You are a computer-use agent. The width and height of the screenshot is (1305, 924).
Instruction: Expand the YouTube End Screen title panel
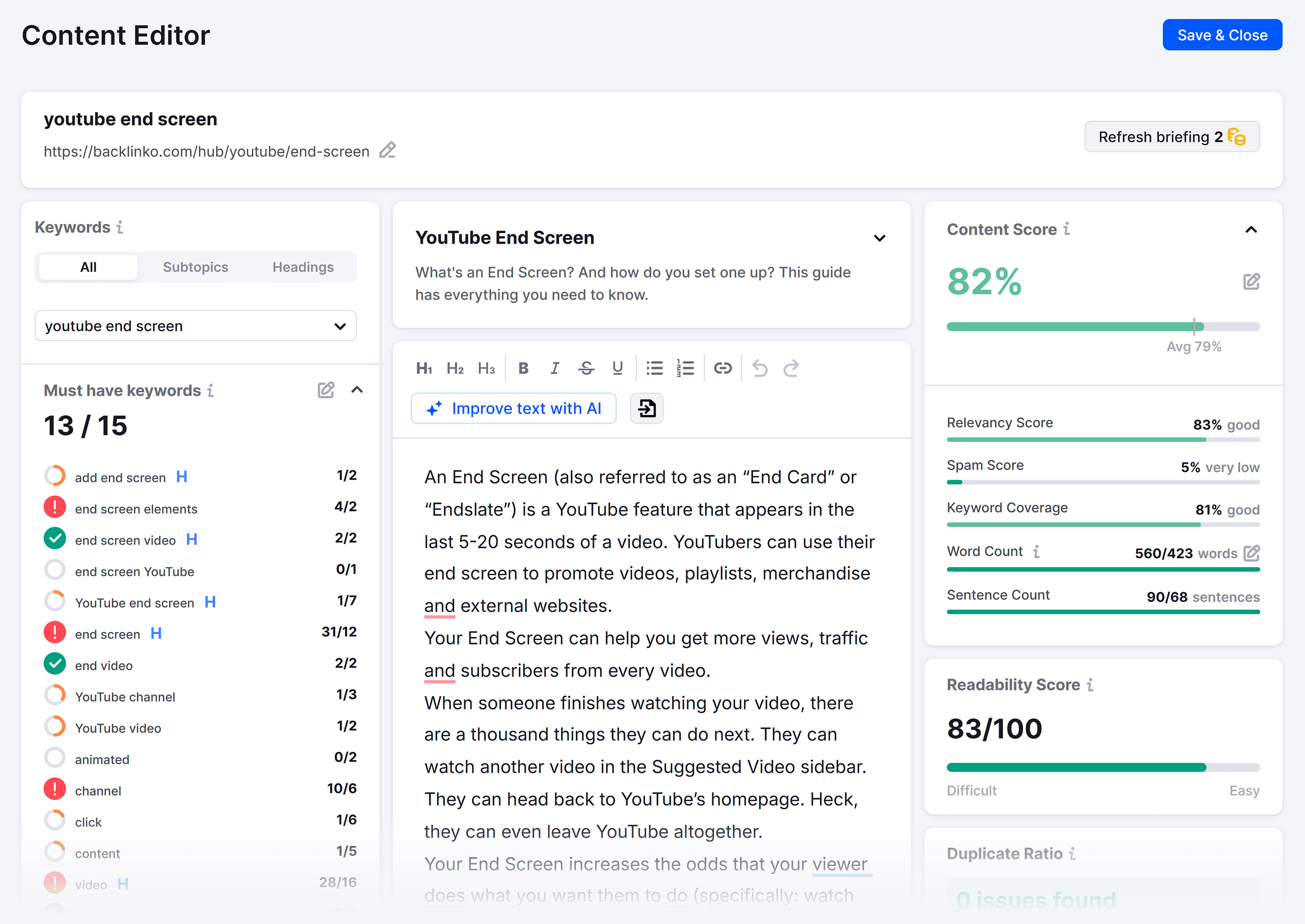(880, 238)
